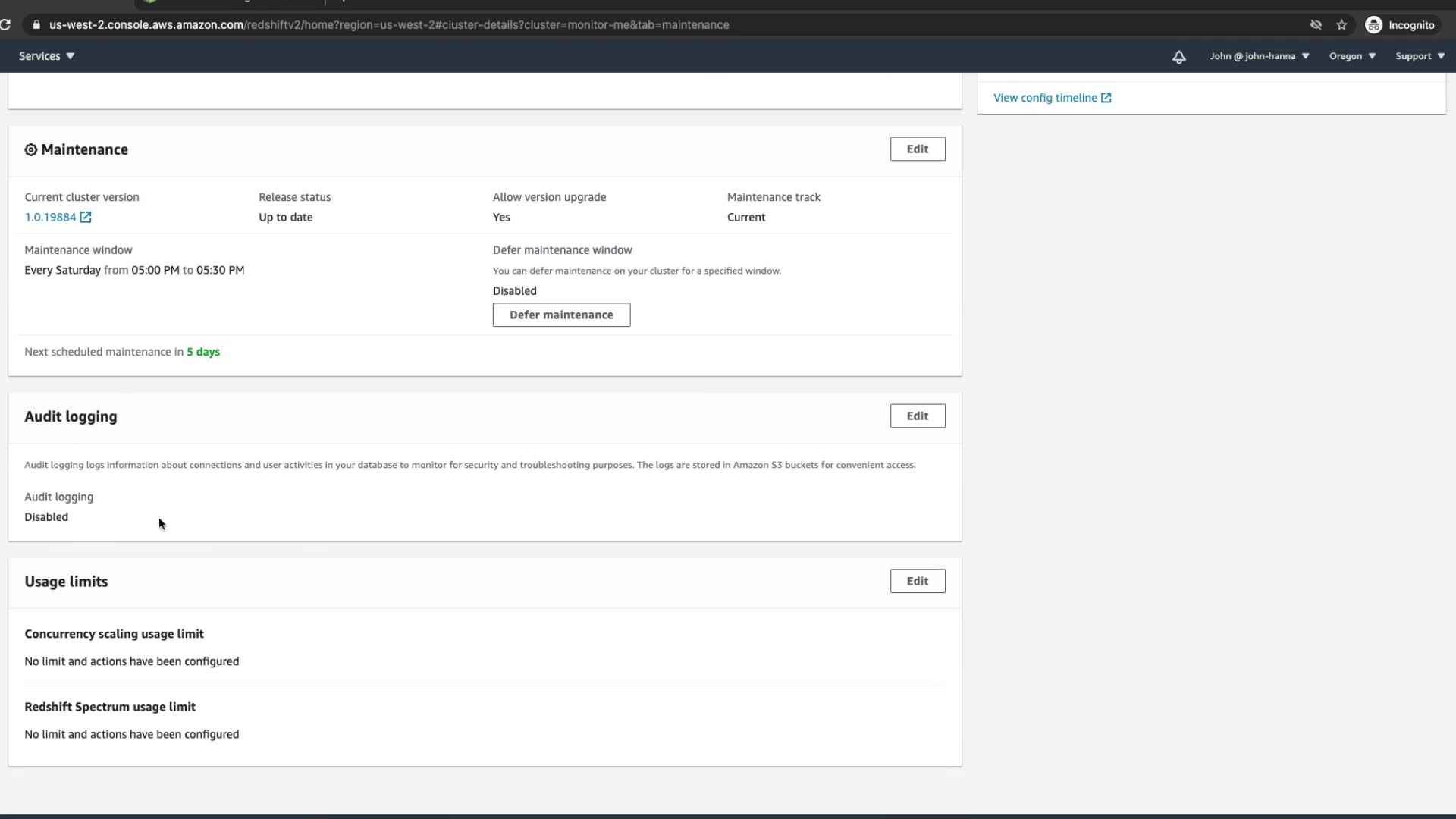Expand the John @ john-hanna account menu
Screen dimensions: 1456x819
click(x=1259, y=56)
